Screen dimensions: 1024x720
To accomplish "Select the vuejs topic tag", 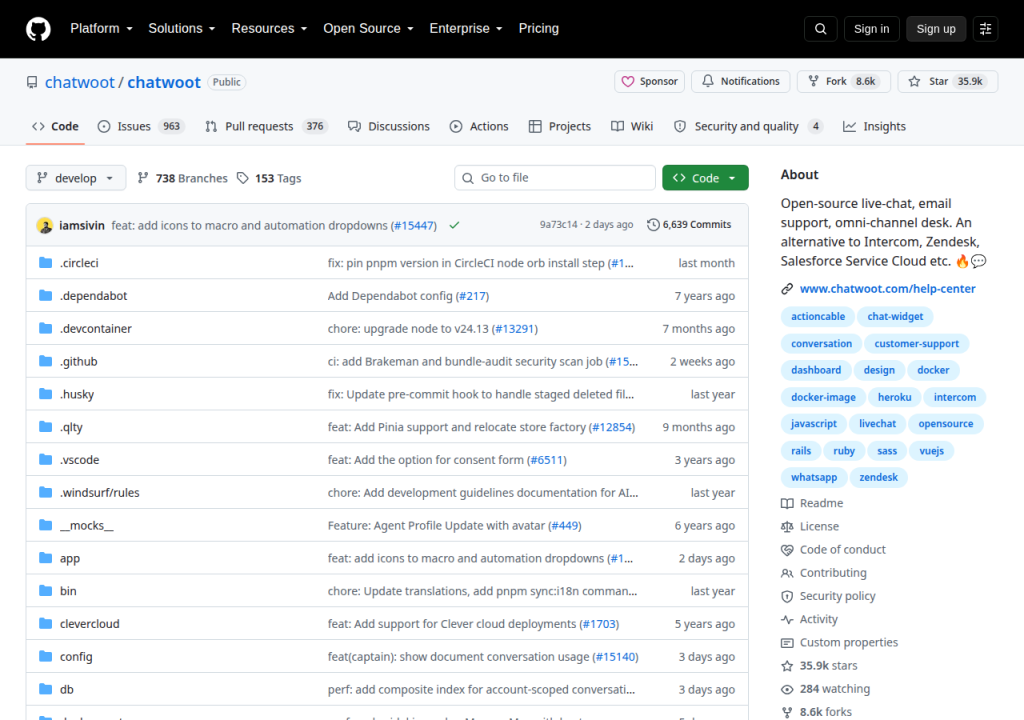I will point(931,451).
